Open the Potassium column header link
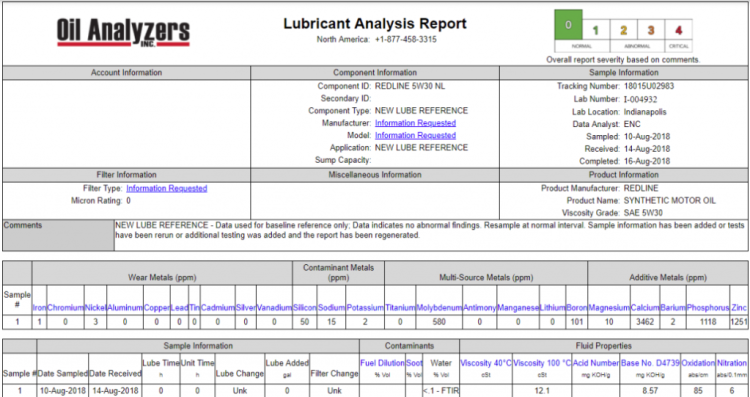This screenshot has height=397, width=750. coord(365,308)
